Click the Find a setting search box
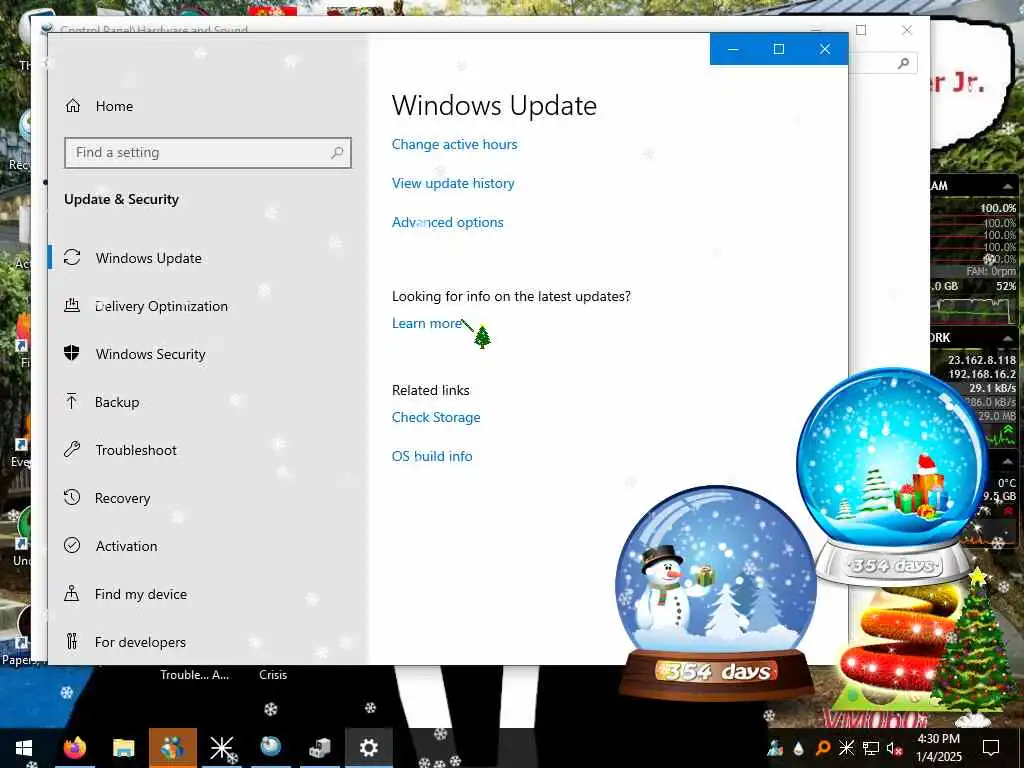The width and height of the screenshot is (1024, 768). [208, 153]
